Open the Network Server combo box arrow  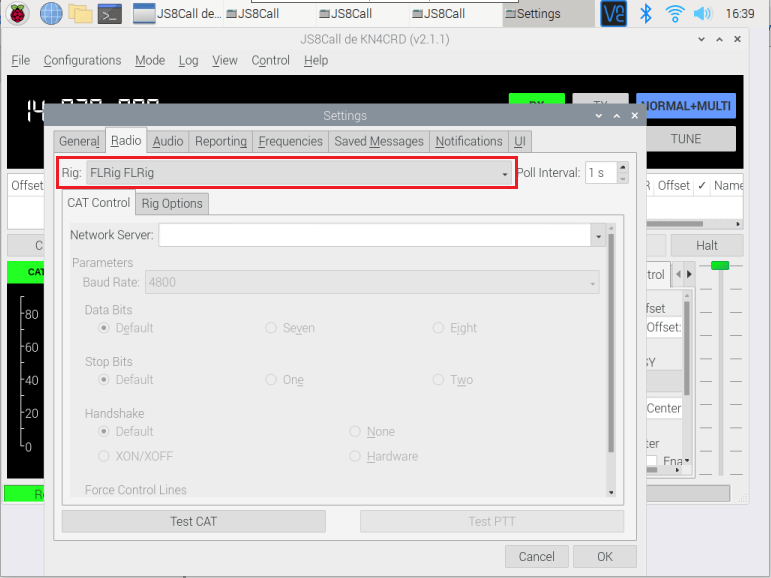pos(597,236)
